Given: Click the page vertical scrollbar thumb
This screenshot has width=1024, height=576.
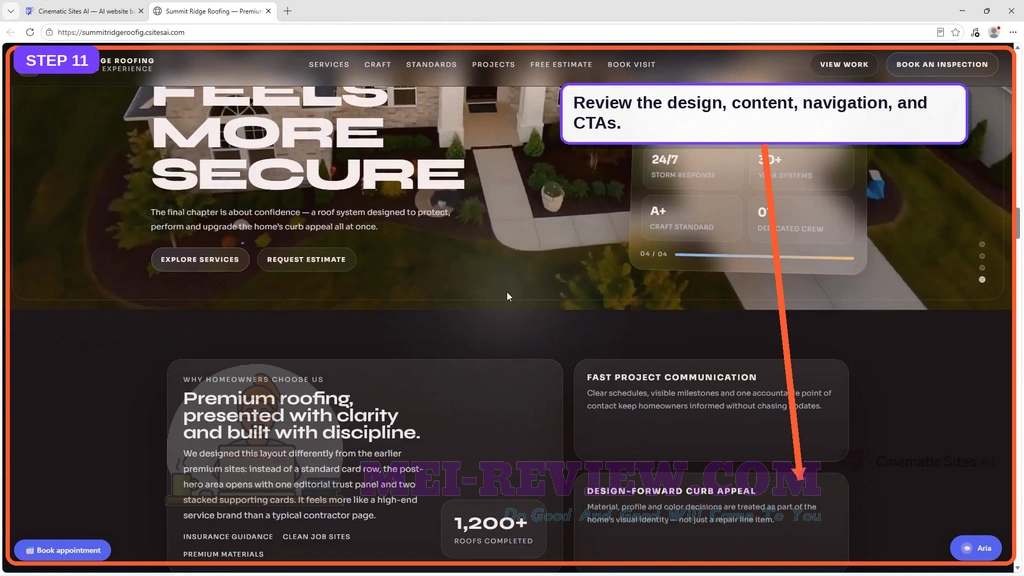Looking at the screenshot, I should [1017, 223].
